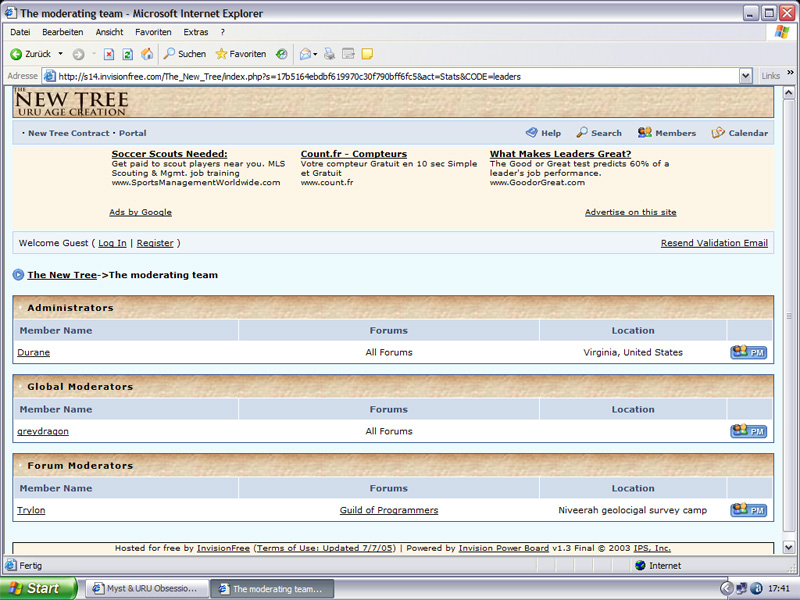This screenshot has height=600, width=800.
Task: Click the PM button for Trylon
Action: 748,510
